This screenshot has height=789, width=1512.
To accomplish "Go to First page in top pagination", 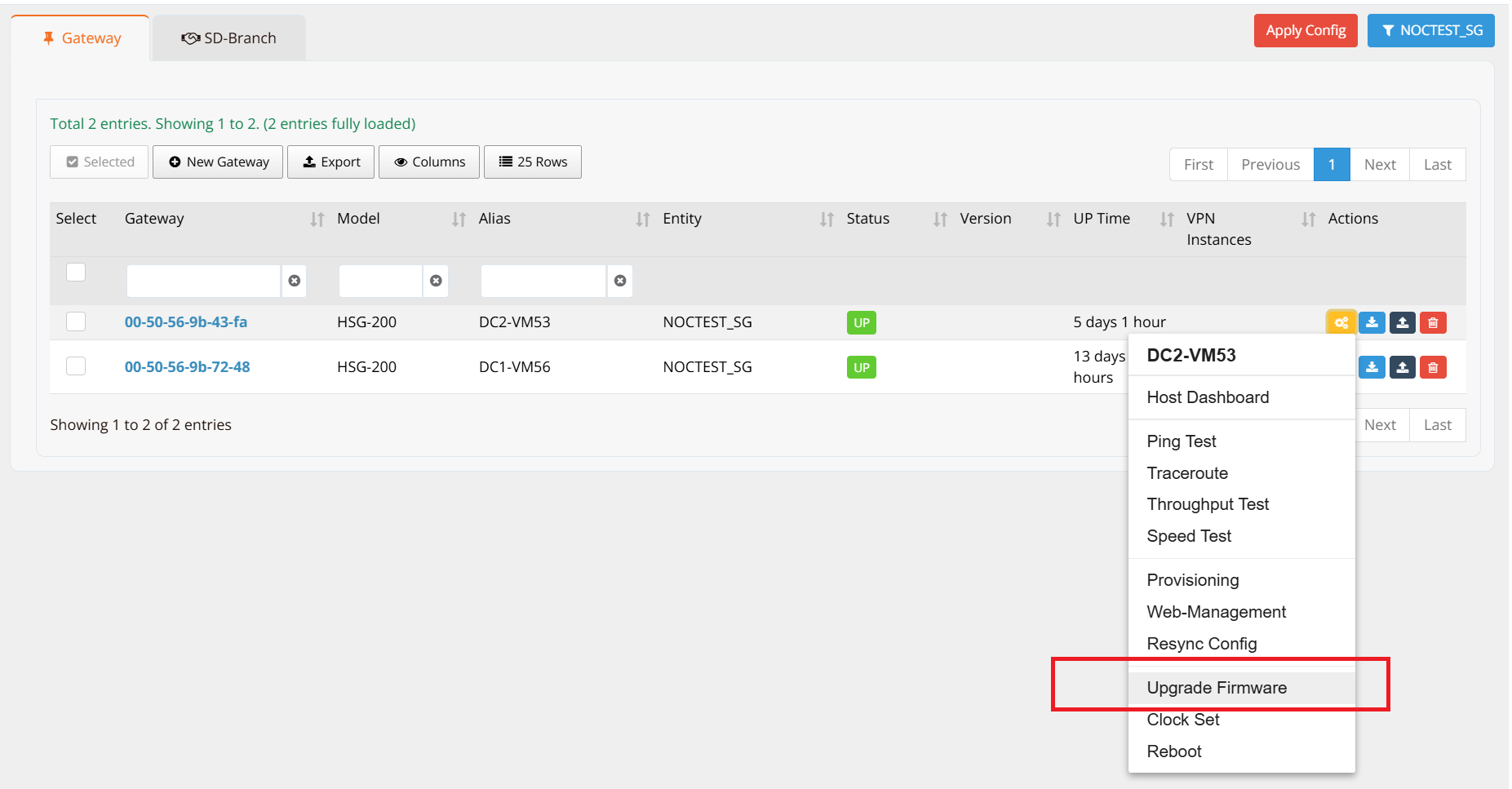I will 1199,164.
